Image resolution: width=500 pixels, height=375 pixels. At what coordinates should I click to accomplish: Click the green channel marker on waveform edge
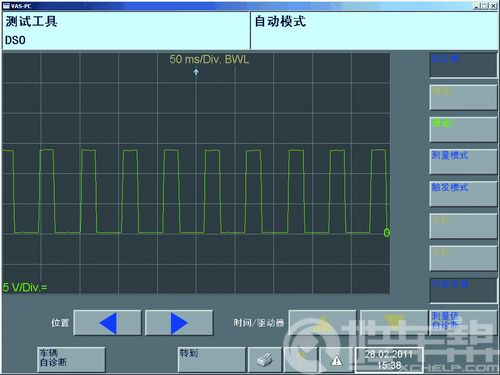(x=386, y=232)
